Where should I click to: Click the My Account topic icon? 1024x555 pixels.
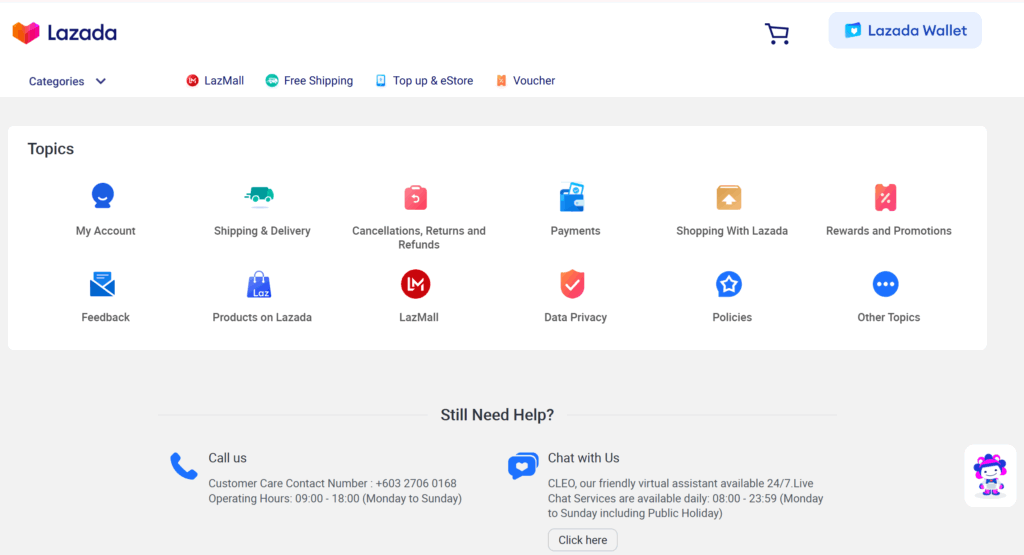pyautogui.click(x=103, y=196)
